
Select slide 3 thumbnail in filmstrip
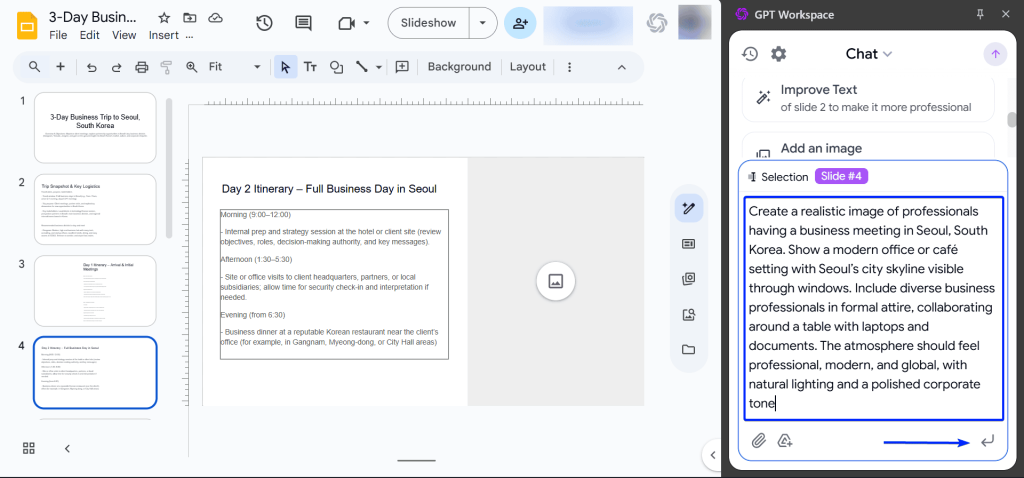pyautogui.click(x=95, y=290)
